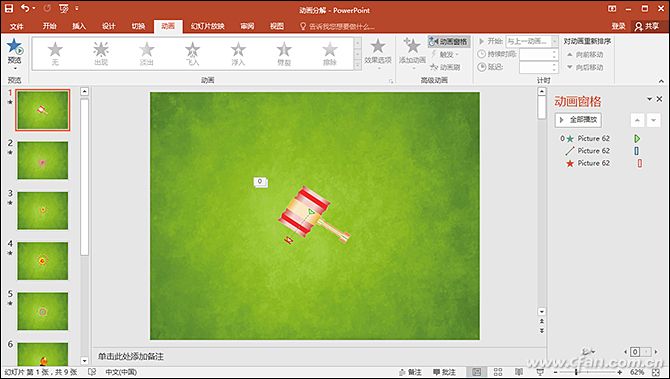Click the 预览 animation preview star icon
This screenshot has height=379, width=670.
[x=15, y=46]
